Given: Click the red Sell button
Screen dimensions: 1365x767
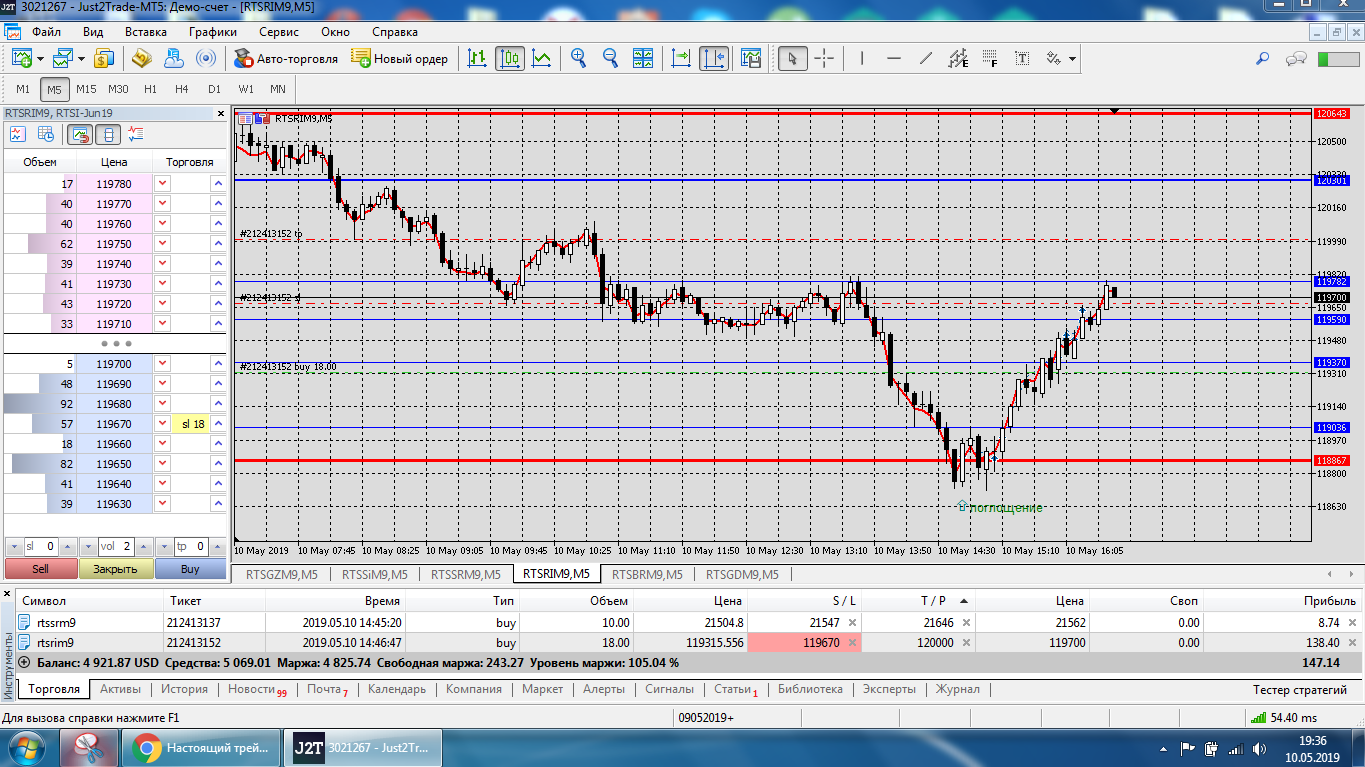Looking at the screenshot, I should click(40, 569).
